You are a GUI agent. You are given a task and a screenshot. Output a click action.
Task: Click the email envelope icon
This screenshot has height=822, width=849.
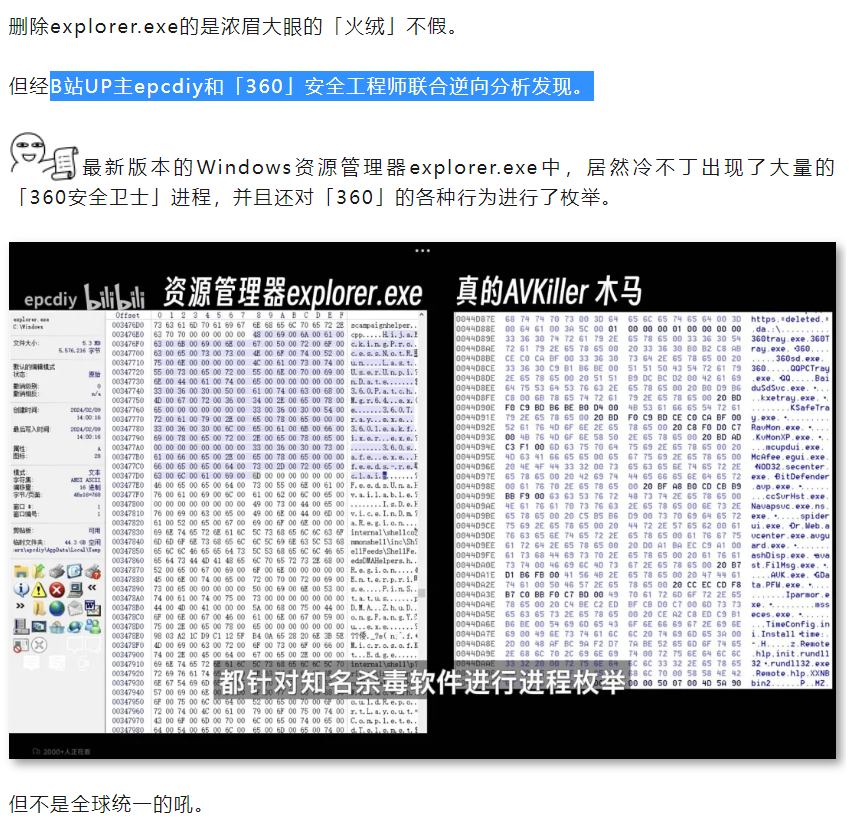pyautogui.click(x=75, y=606)
